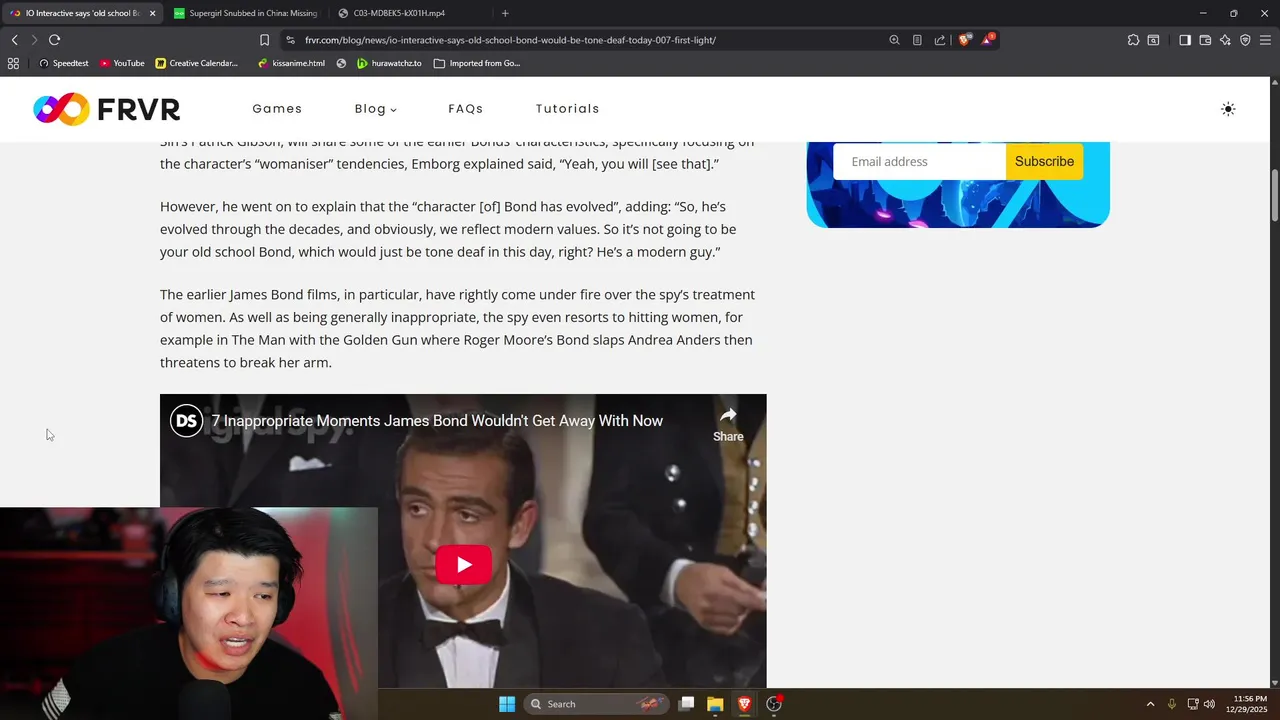Click the page vertical scrollbar thumb

[x=1274, y=196]
